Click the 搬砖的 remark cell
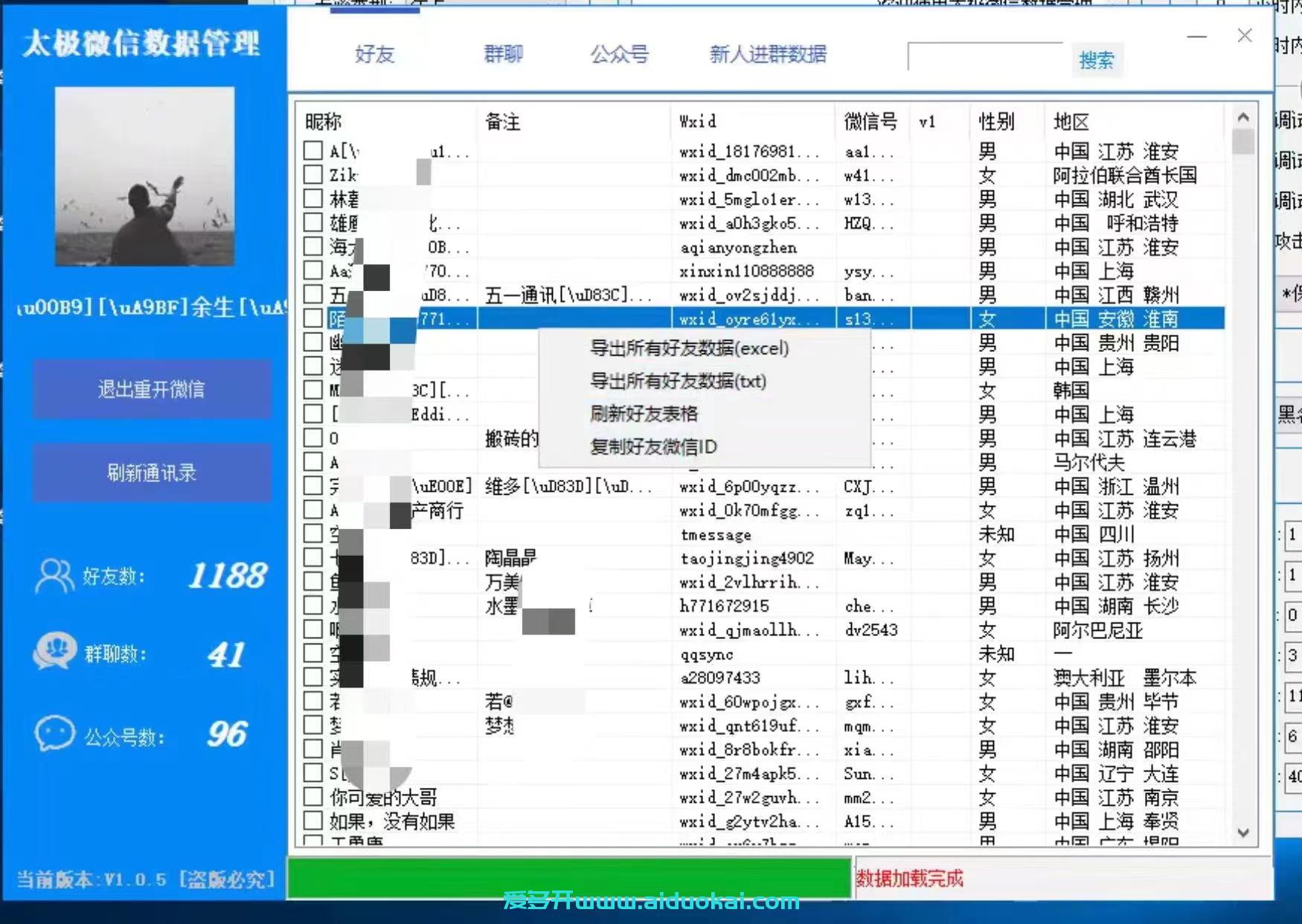 (x=512, y=438)
